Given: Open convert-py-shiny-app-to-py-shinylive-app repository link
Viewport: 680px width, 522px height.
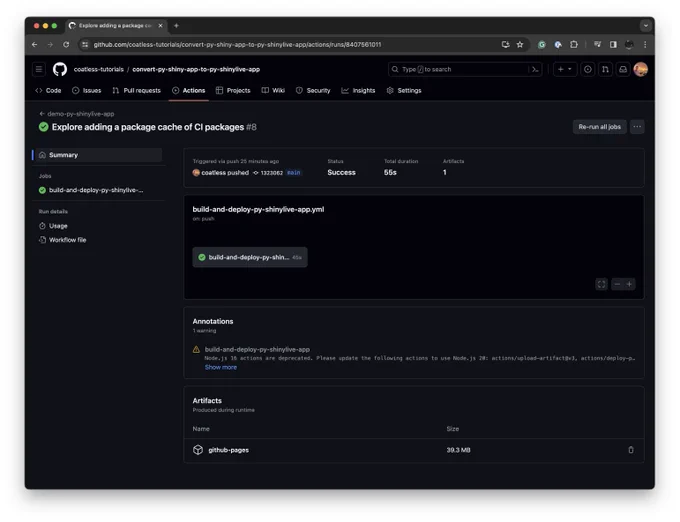Looking at the screenshot, I should 196,69.
